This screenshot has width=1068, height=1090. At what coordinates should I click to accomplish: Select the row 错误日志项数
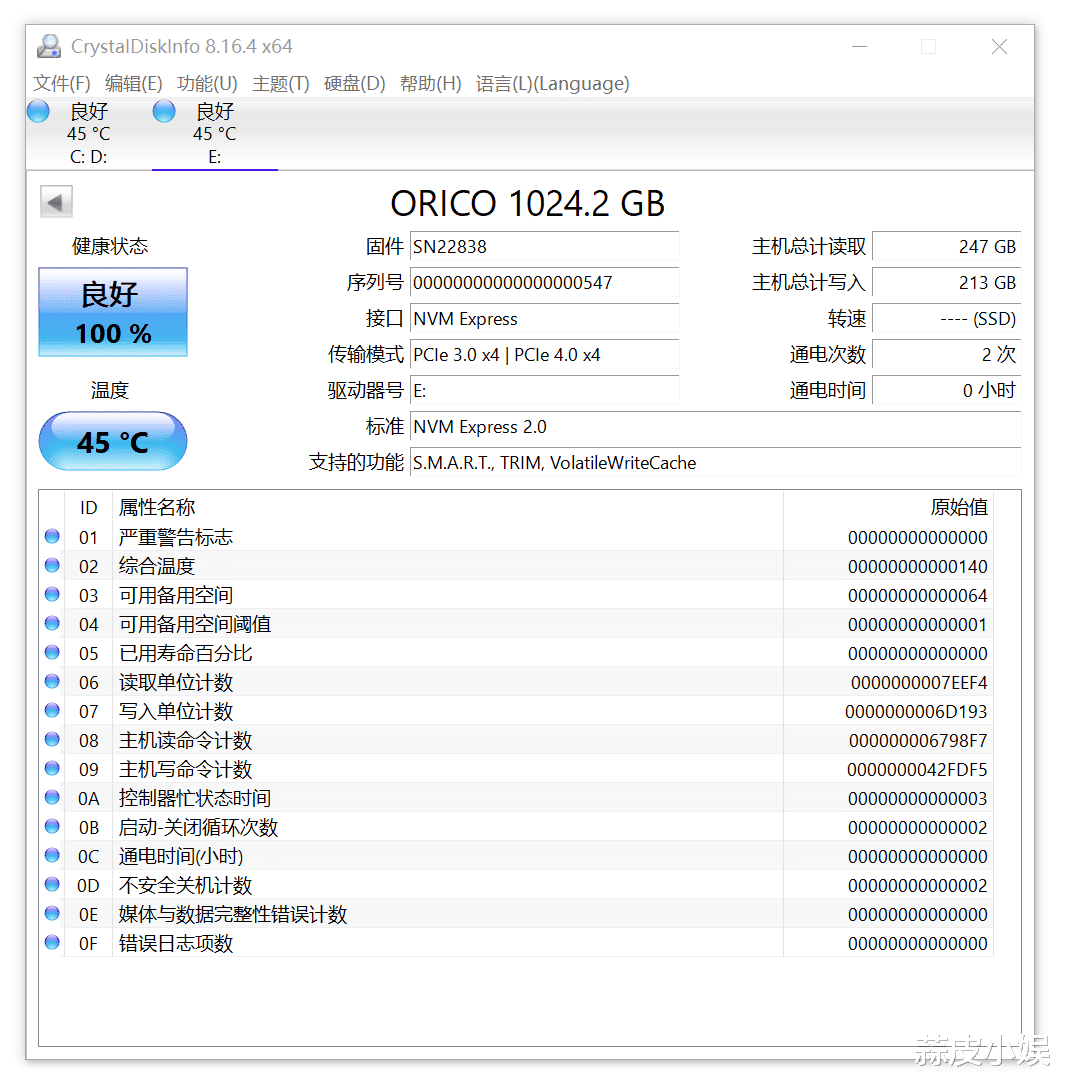coord(517,943)
